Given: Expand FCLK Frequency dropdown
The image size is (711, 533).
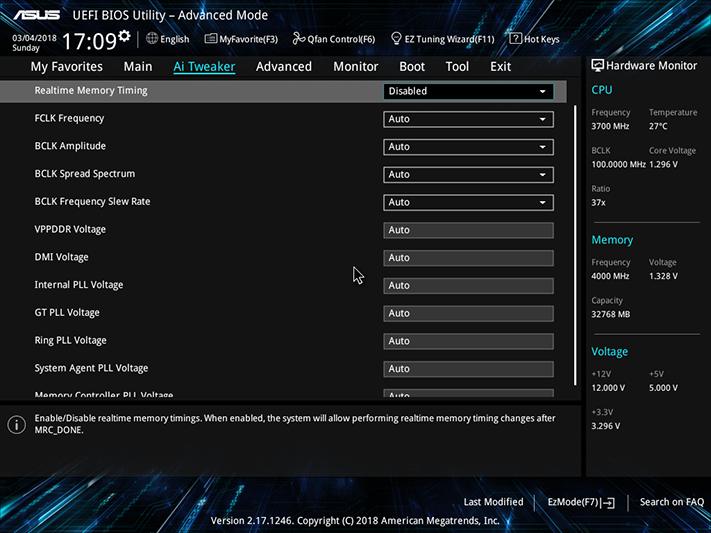Looking at the screenshot, I should click(468, 119).
